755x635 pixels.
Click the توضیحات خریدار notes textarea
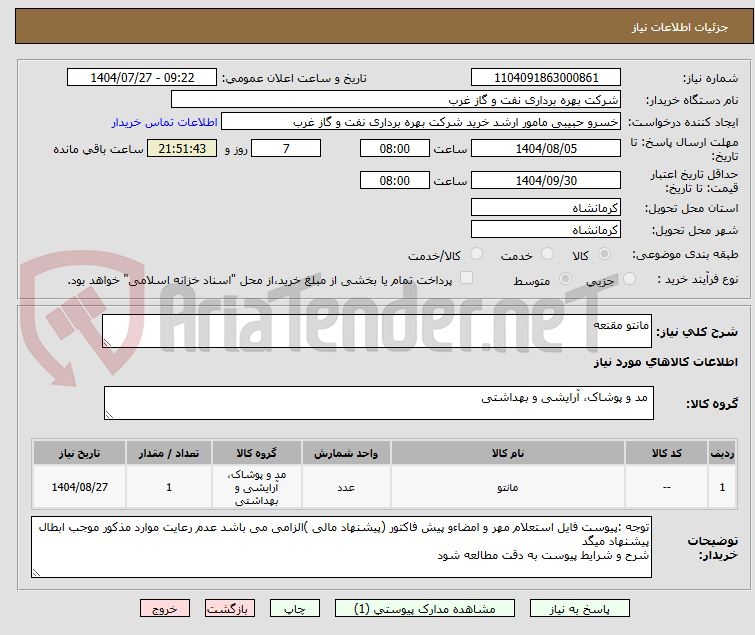(341, 546)
